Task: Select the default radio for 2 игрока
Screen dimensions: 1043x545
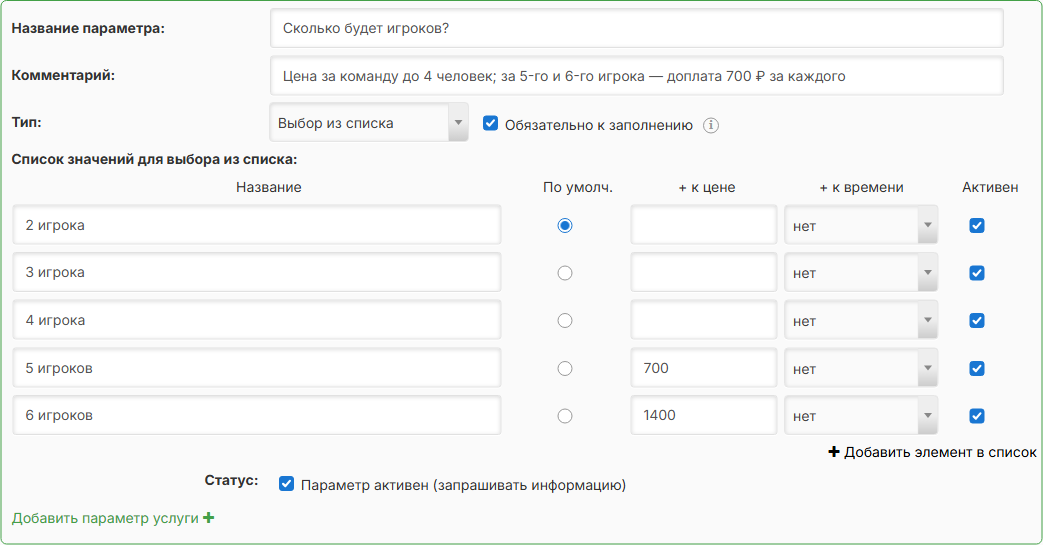Action: 565,226
